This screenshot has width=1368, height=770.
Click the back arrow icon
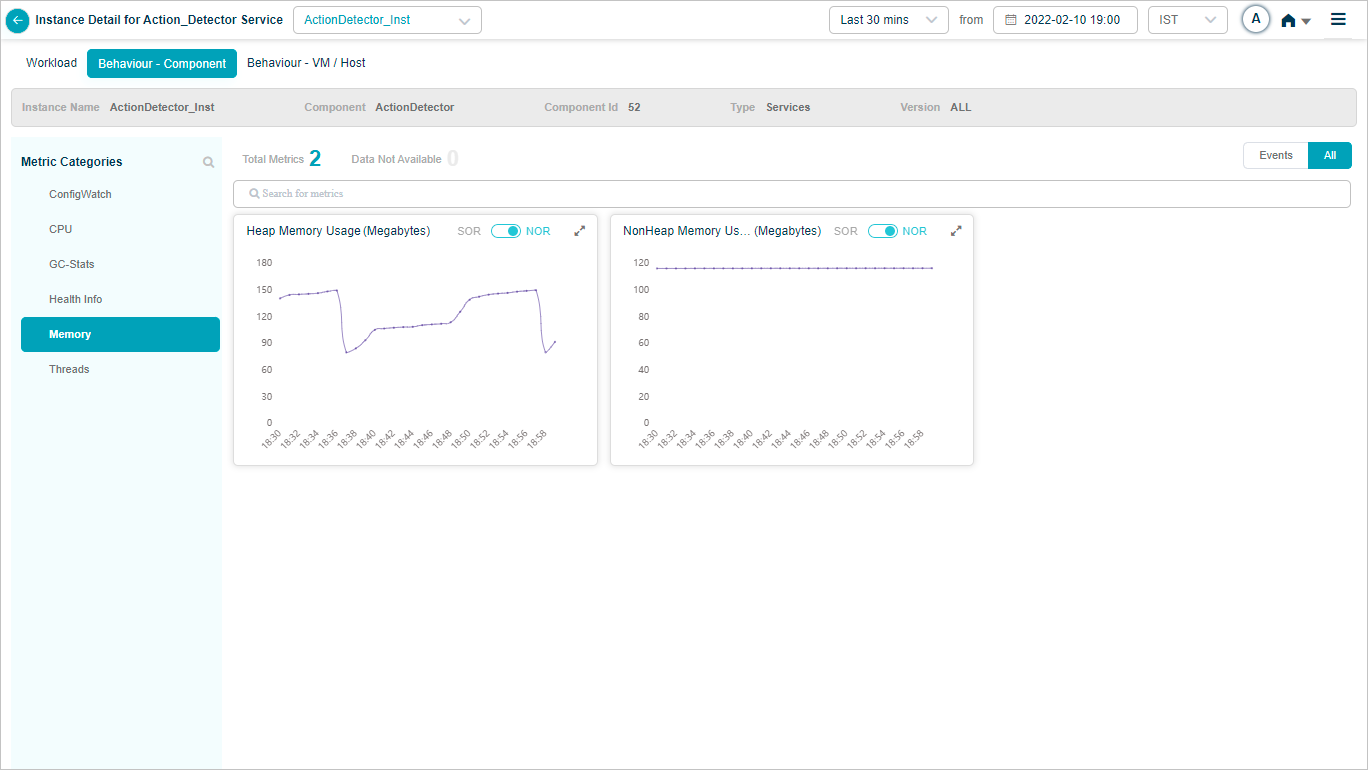[x=17, y=20]
